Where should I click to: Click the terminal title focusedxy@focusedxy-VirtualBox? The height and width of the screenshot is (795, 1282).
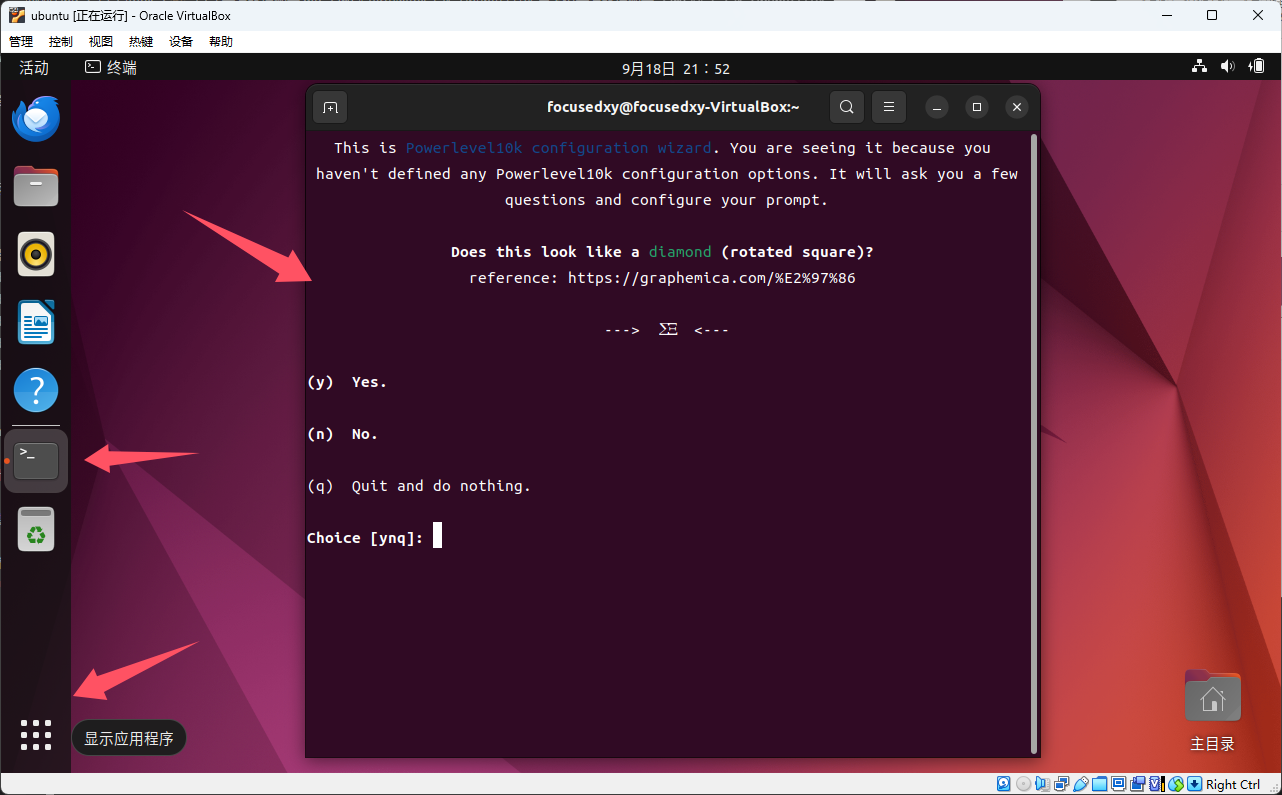click(673, 107)
